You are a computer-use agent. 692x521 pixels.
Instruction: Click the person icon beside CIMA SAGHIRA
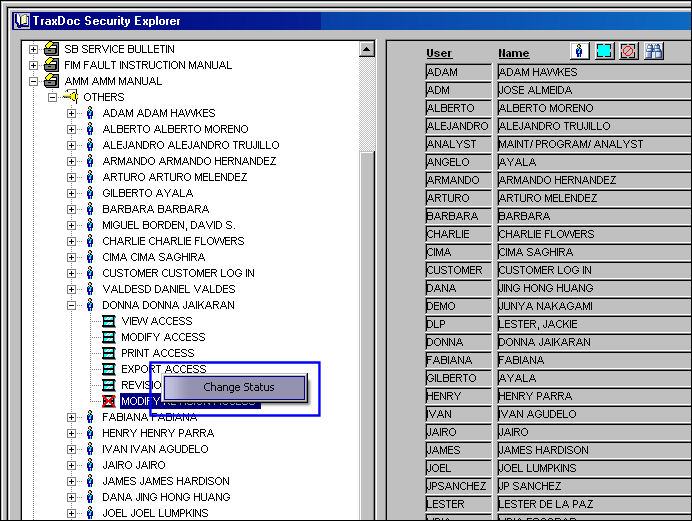[x=90, y=257]
